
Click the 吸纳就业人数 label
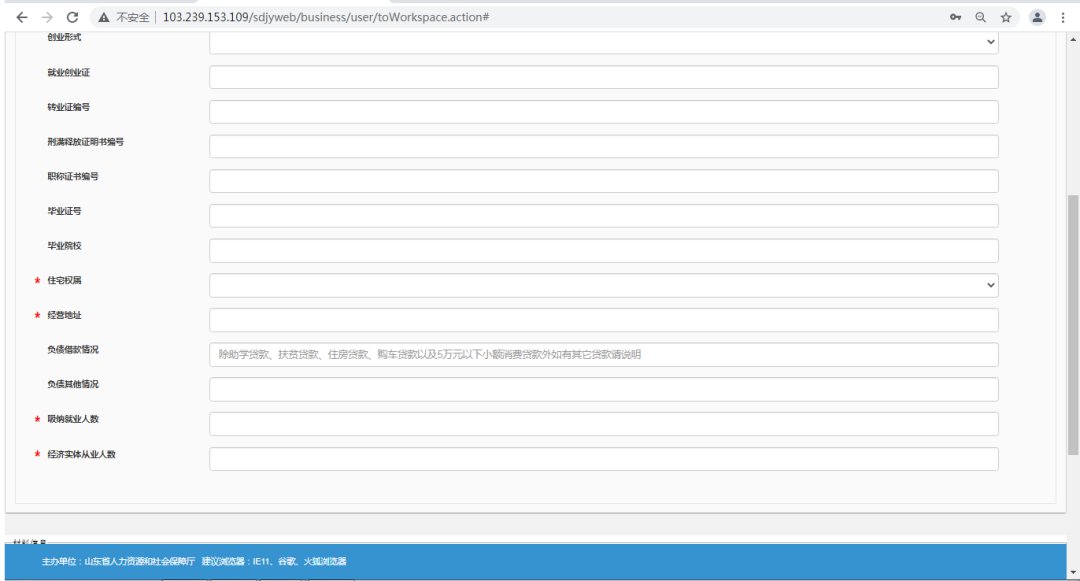coord(73,419)
